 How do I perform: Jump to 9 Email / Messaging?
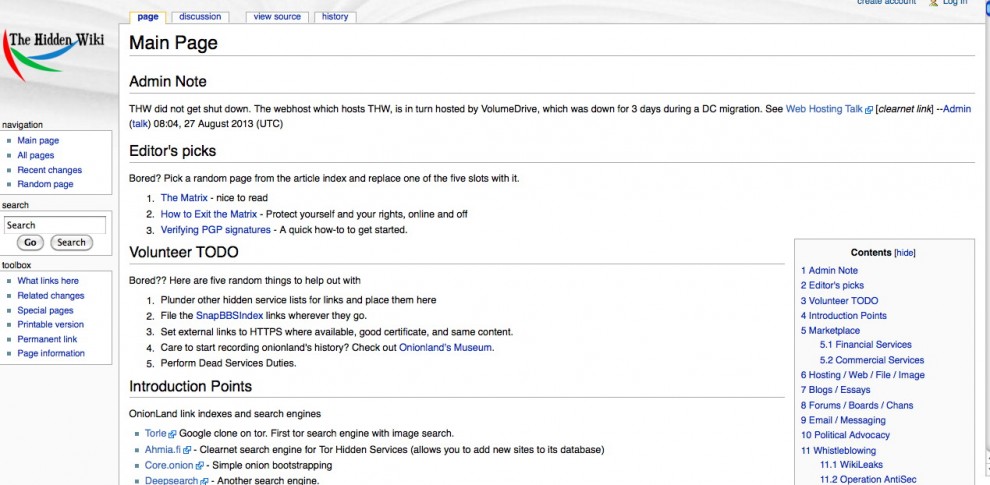tap(843, 420)
